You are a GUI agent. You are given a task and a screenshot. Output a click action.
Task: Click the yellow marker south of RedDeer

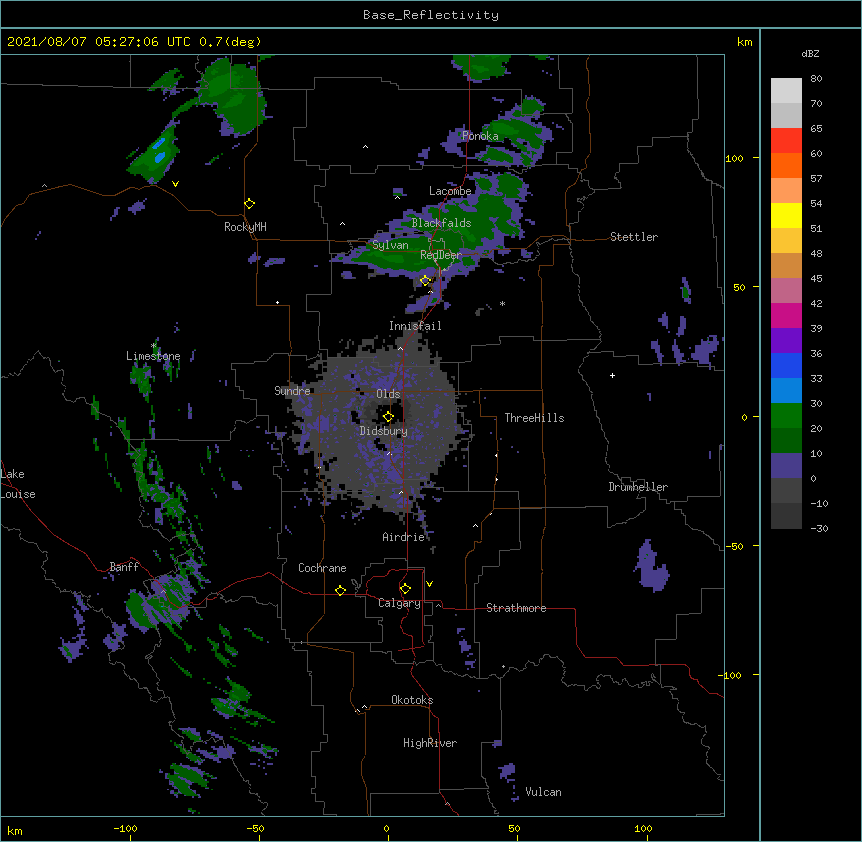pyautogui.click(x=425, y=281)
